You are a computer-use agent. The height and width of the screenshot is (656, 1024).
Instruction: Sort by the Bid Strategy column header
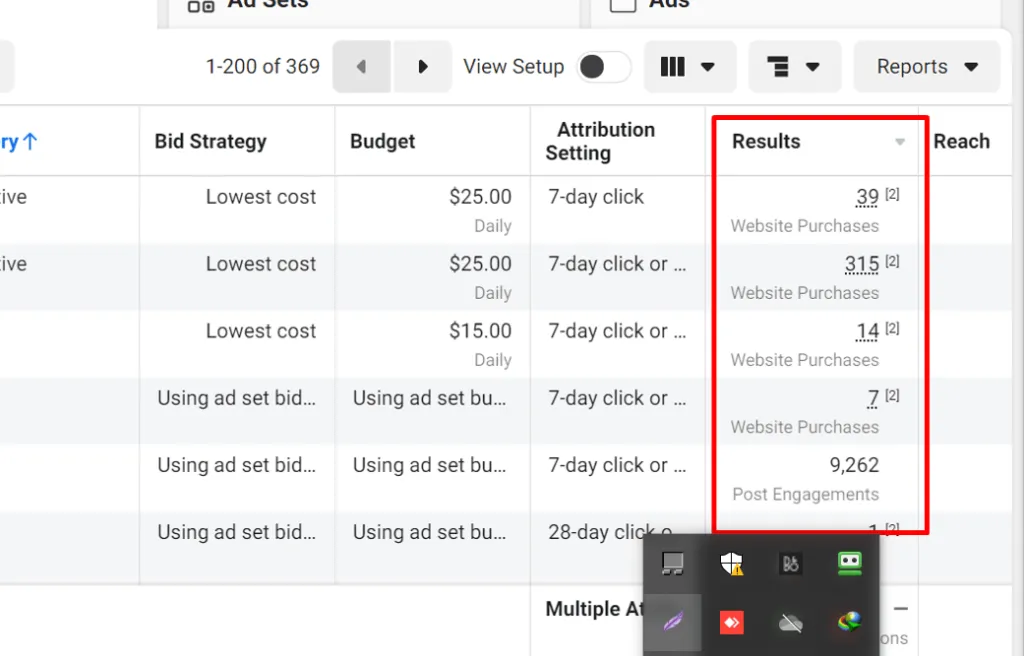tap(210, 141)
